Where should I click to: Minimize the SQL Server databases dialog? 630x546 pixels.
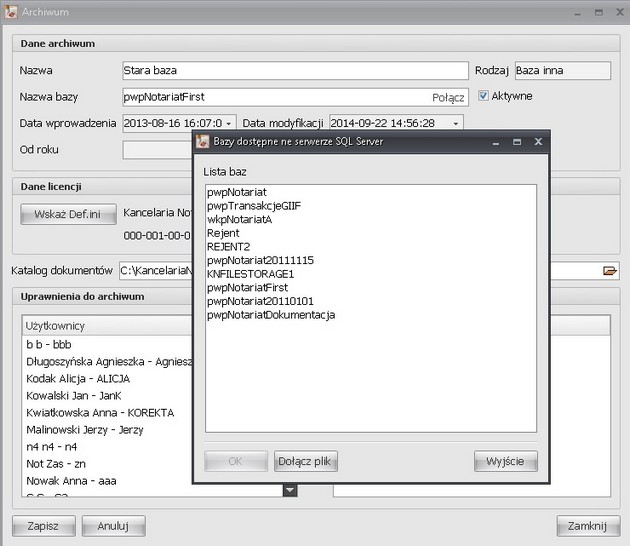[x=495, y=142]
